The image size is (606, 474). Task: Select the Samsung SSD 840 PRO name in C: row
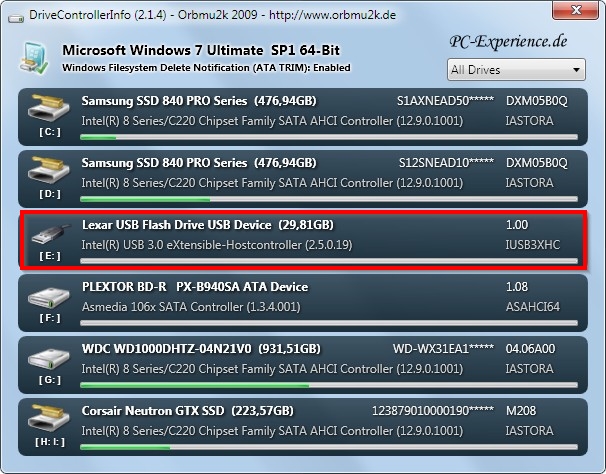click(164, 101)
